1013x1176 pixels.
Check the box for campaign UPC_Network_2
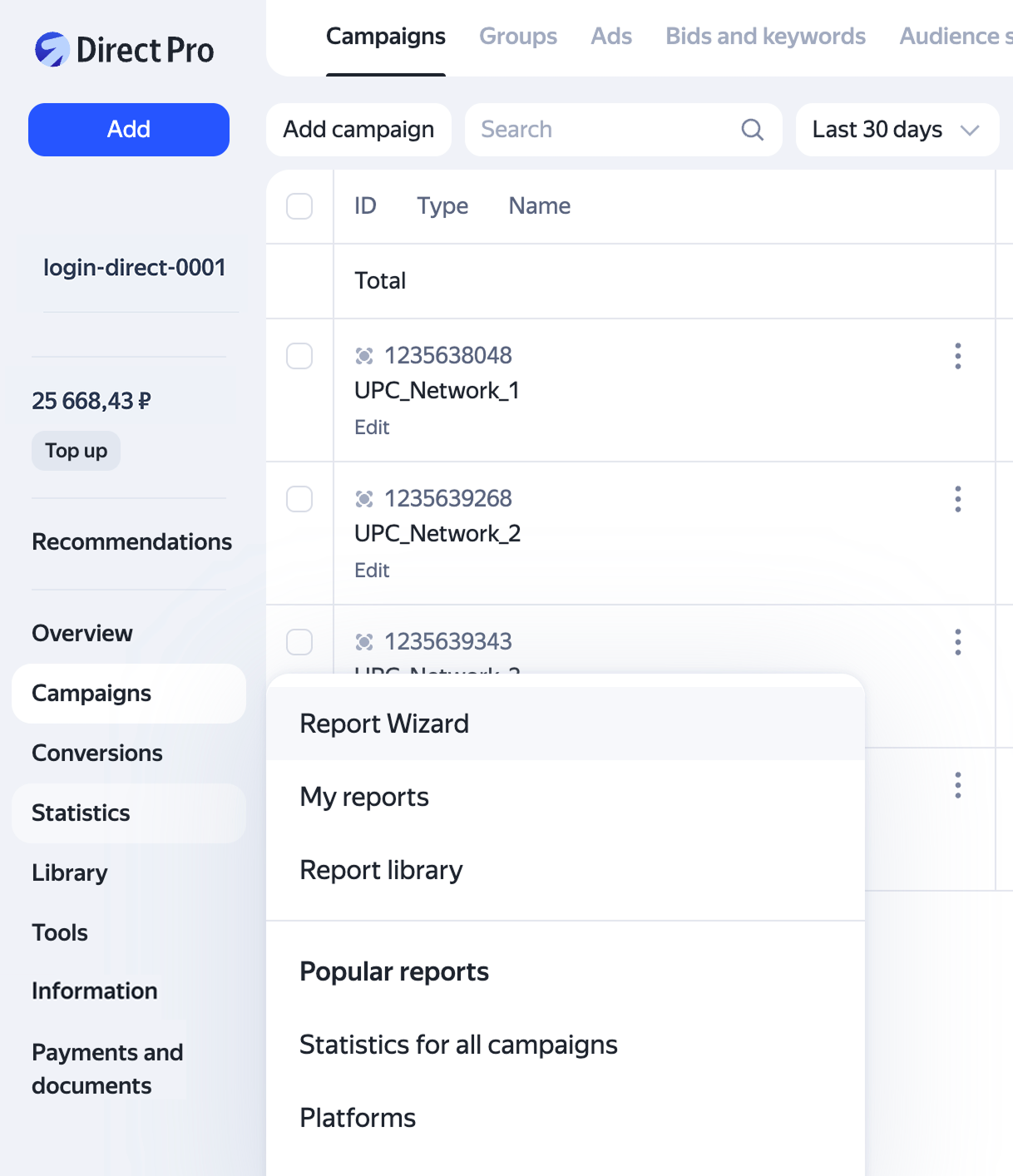(299, 499)
